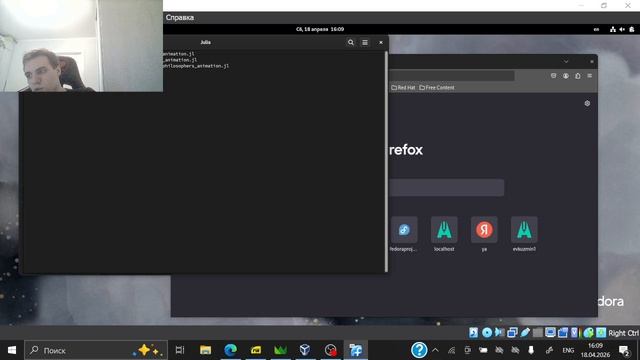Click the VirtualBox network adapters status icon
This screenshot has width=640, height=360.
(x=512, y=333)
